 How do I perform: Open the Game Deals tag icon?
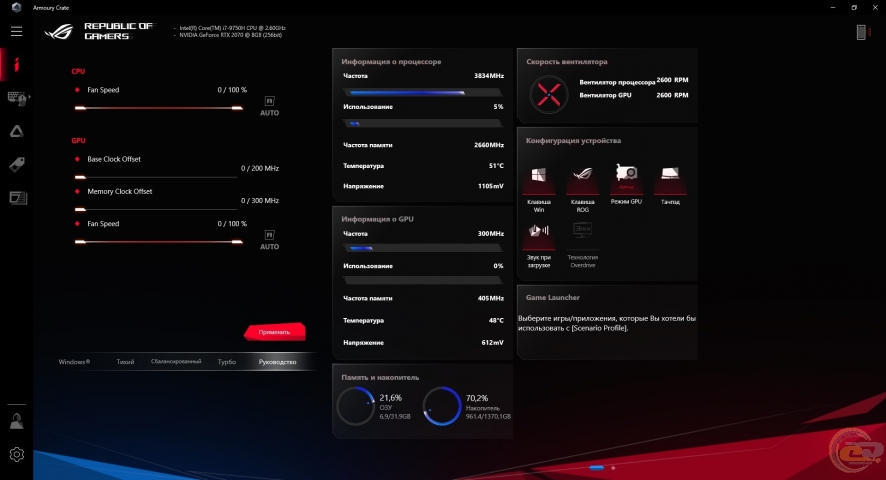tap(16, 165)
